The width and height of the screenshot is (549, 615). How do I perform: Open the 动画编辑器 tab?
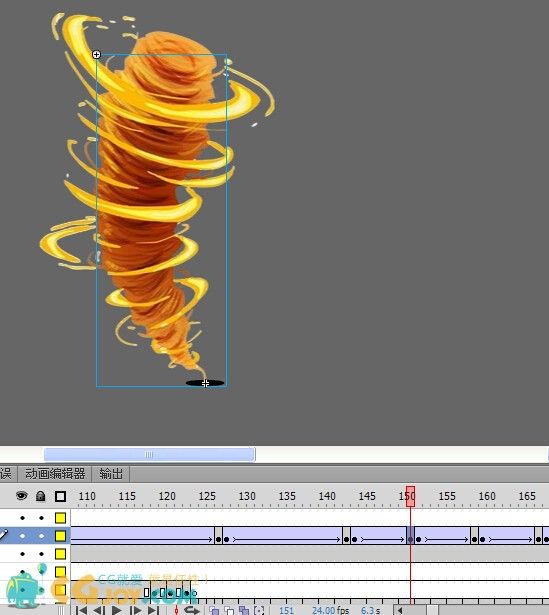coord(55,474)
